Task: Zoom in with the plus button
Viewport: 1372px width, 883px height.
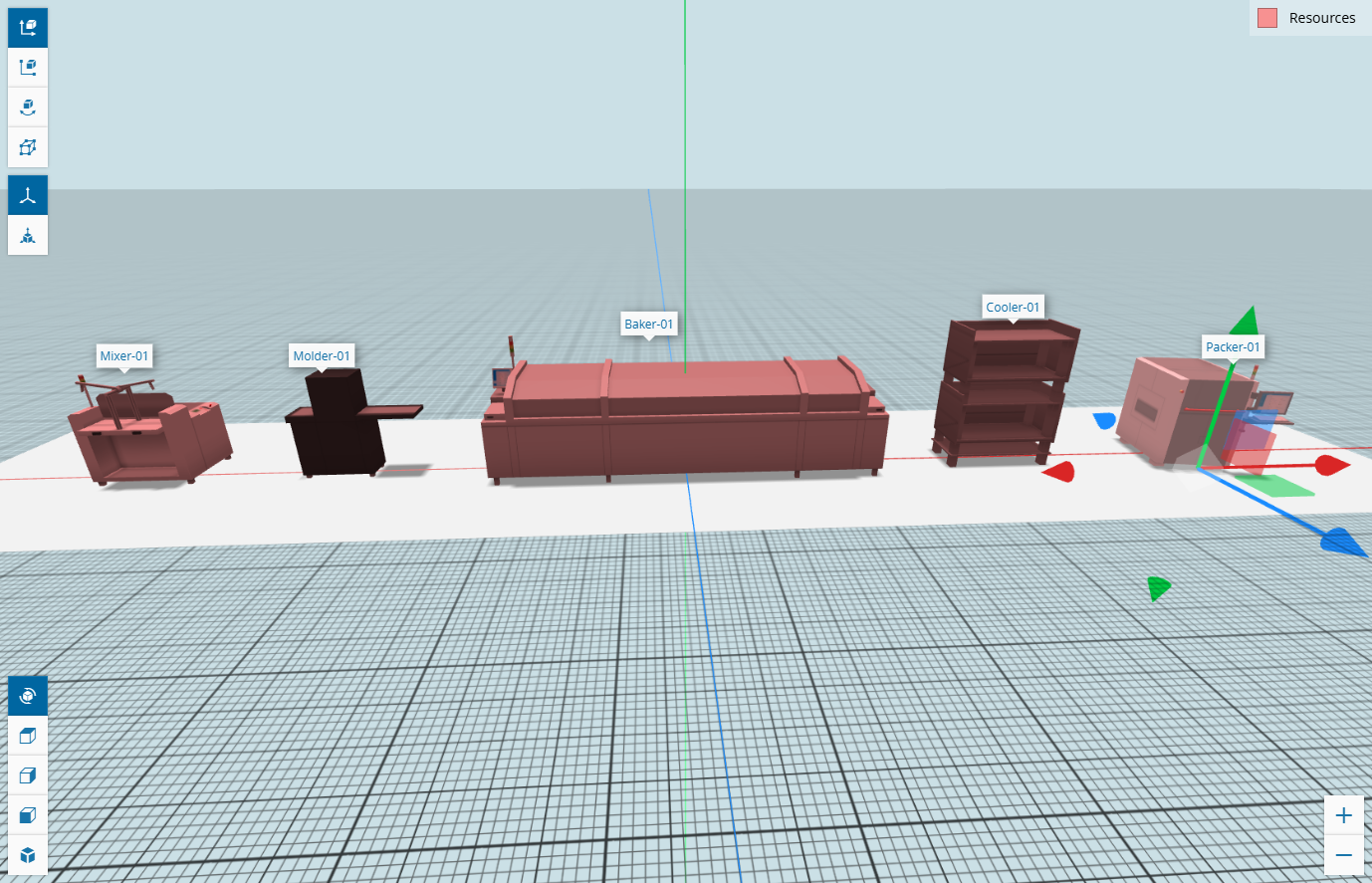Action: 1344,815
